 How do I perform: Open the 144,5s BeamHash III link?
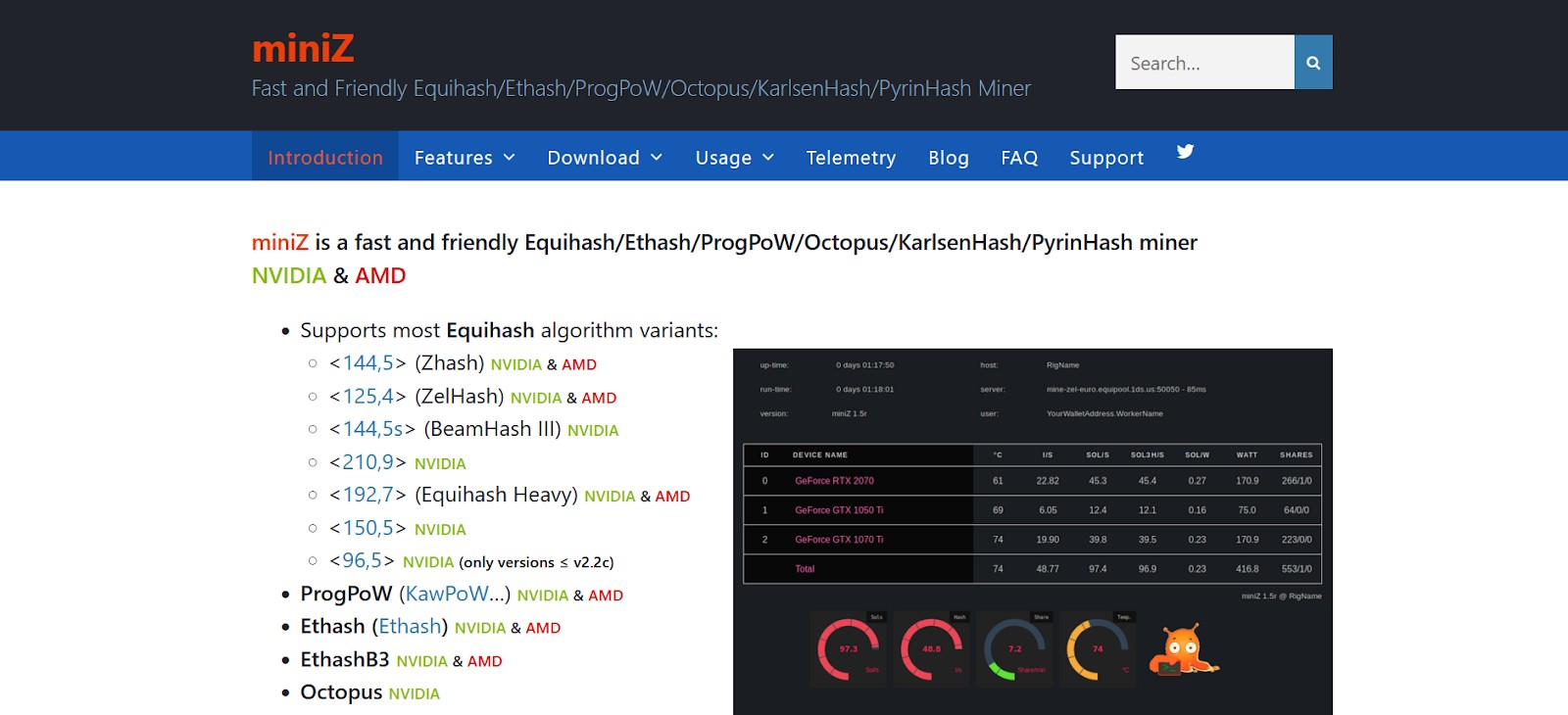pos(373,429)
